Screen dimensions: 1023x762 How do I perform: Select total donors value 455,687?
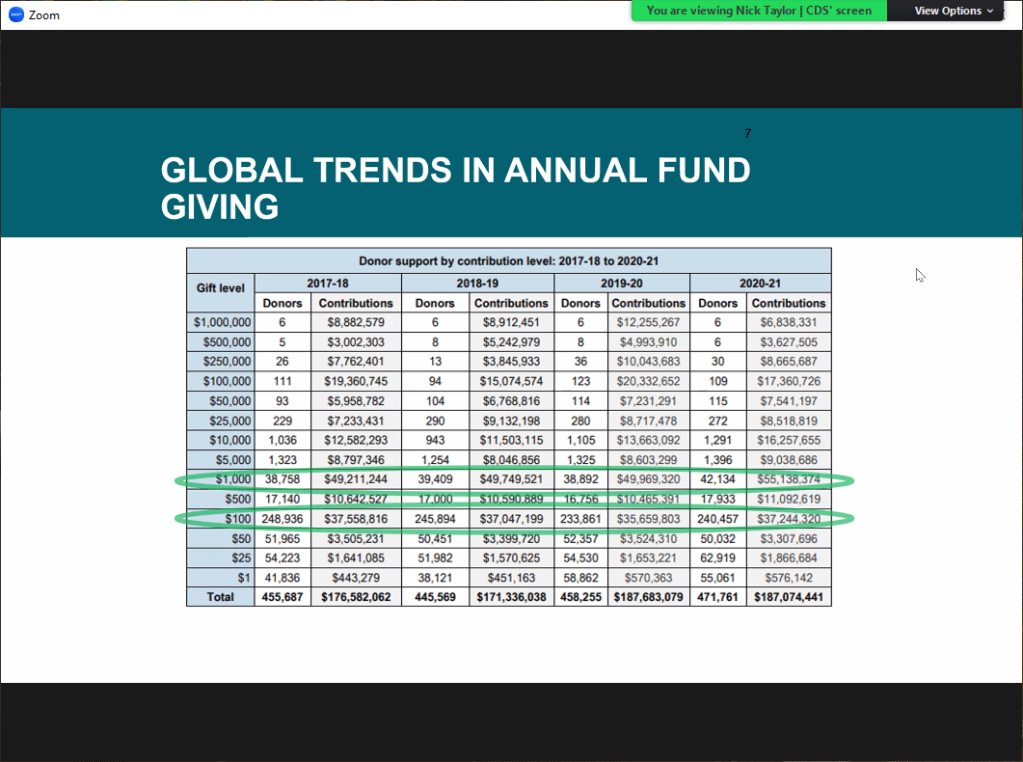283,597
